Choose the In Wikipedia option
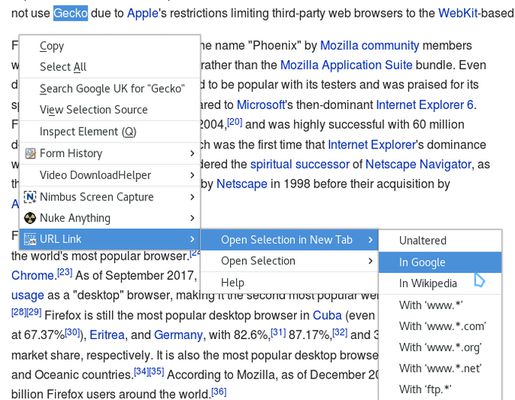This screenshot has width=515, height=400. click(440, 283)
